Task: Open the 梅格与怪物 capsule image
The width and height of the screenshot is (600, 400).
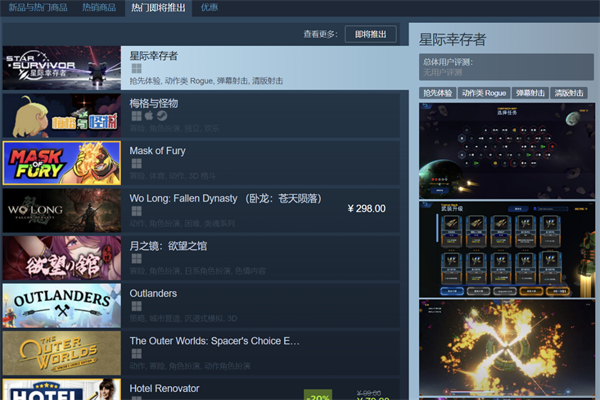Action: coord(62,116)
